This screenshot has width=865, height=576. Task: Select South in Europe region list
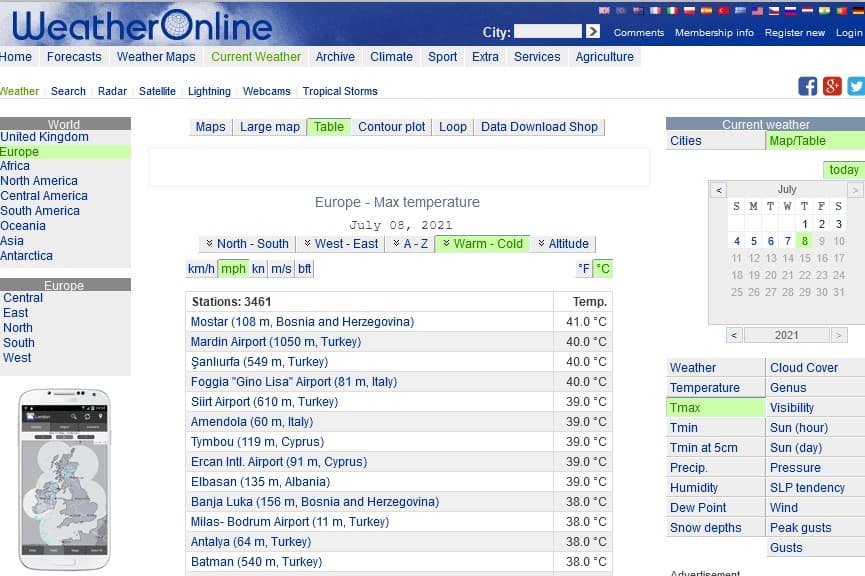coord(19,343)
